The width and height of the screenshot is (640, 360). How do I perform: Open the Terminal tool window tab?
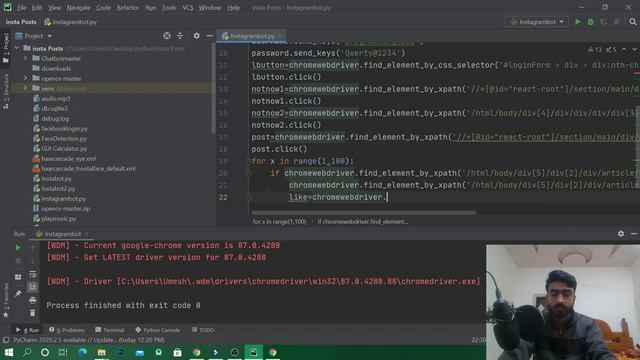109,330
